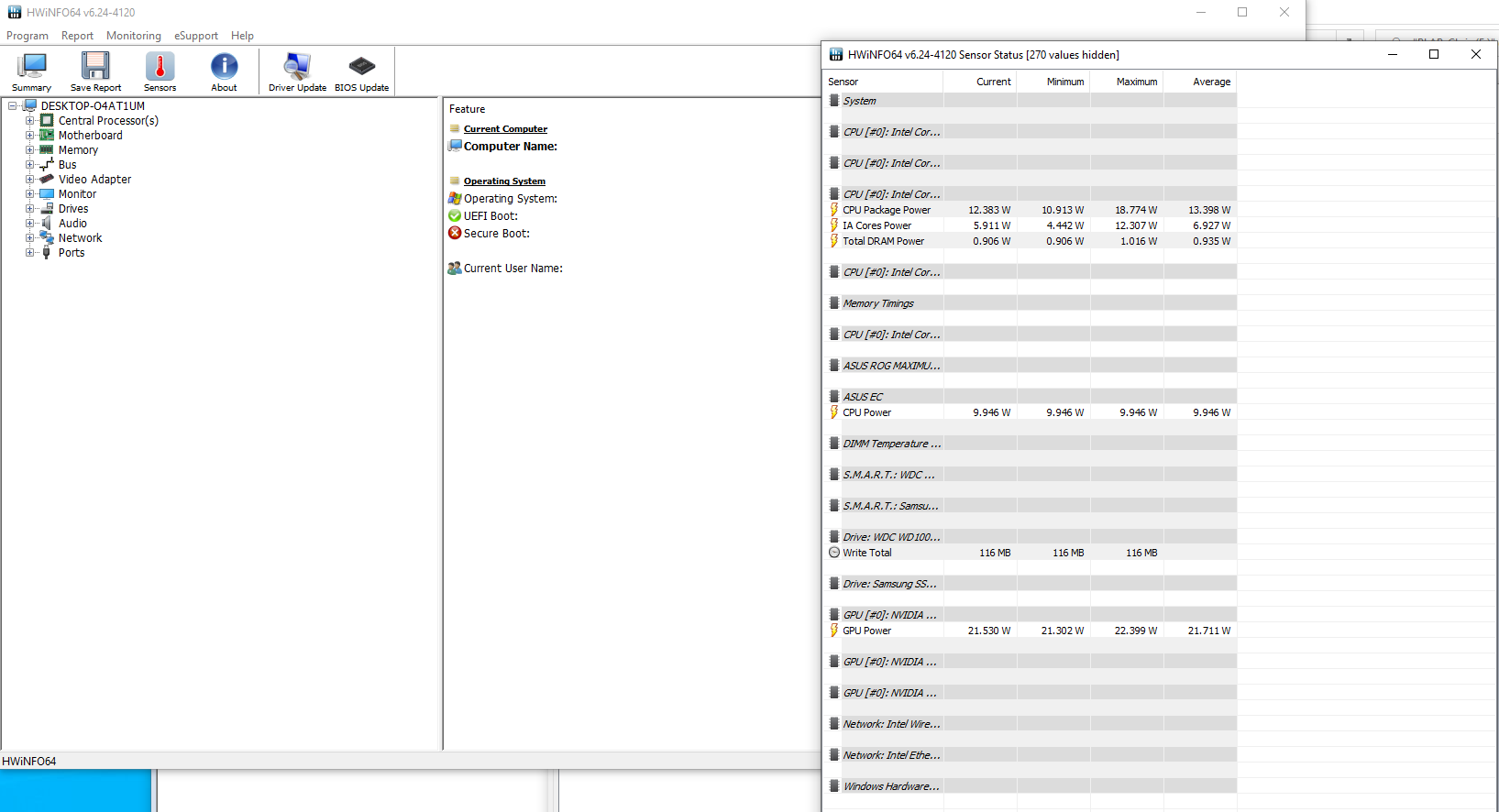
Task: Click the IA Cores Power lightning icon
Action: tap(834, 225)
